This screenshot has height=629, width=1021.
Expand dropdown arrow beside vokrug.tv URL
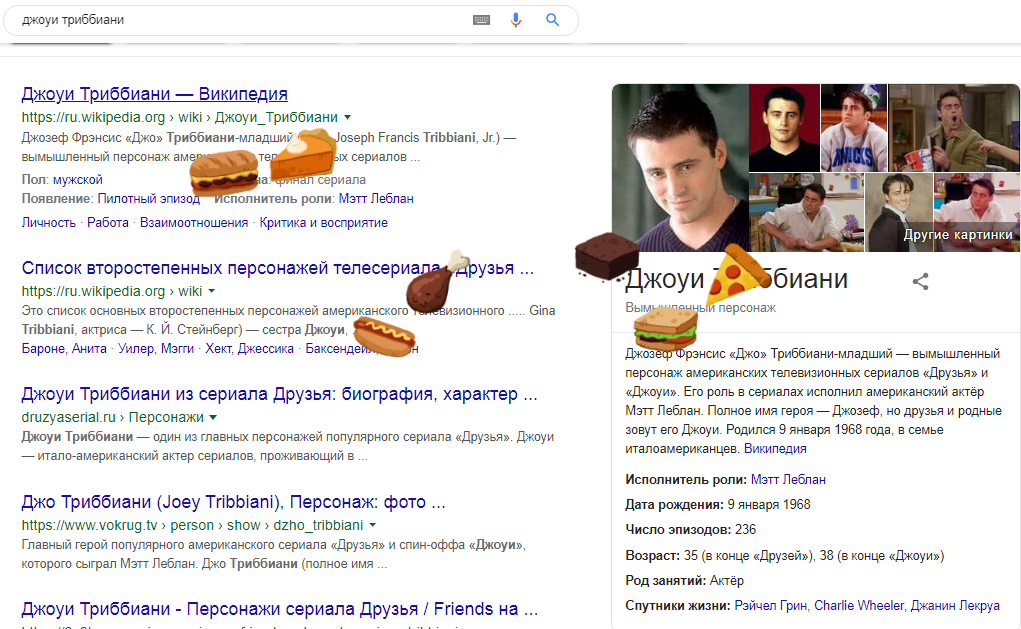[372, 525]
